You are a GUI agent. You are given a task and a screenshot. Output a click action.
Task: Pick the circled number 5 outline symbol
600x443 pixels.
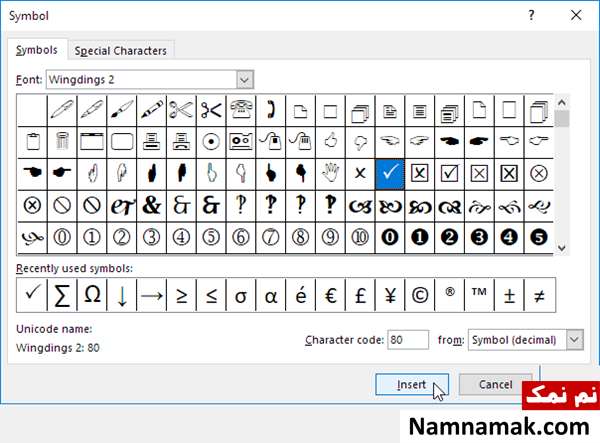click(x=211, y=238)
